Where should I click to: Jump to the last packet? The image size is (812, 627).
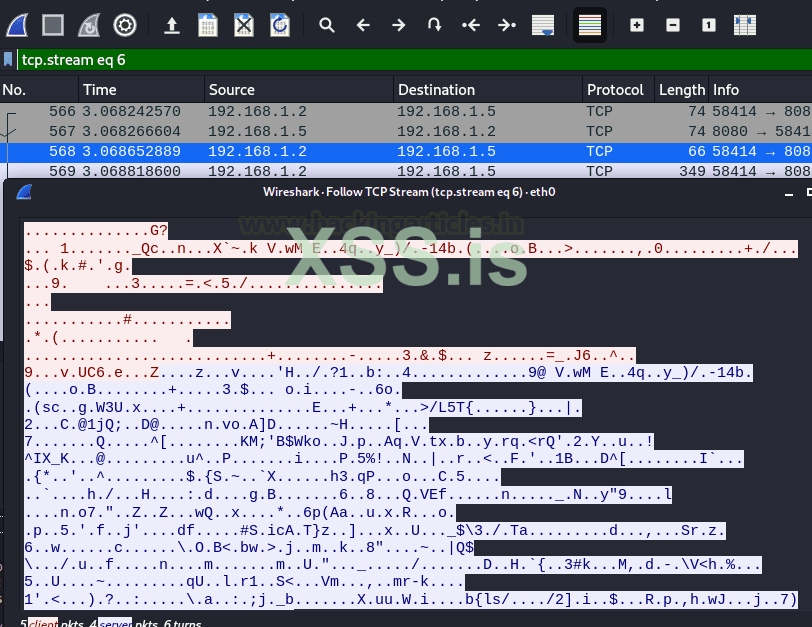[x=506, y=25]
